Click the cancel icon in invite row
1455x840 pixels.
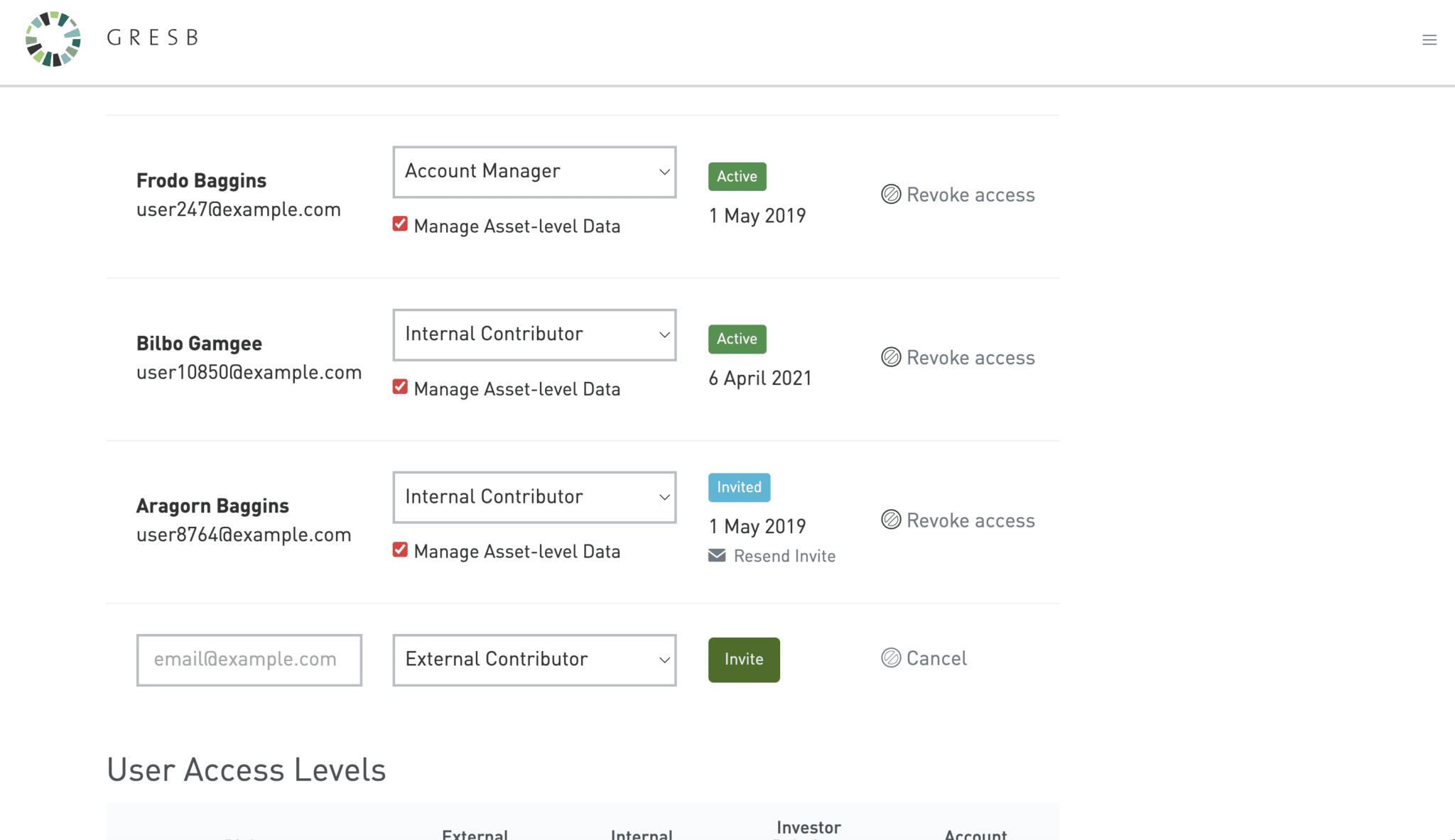click(891, 658)
